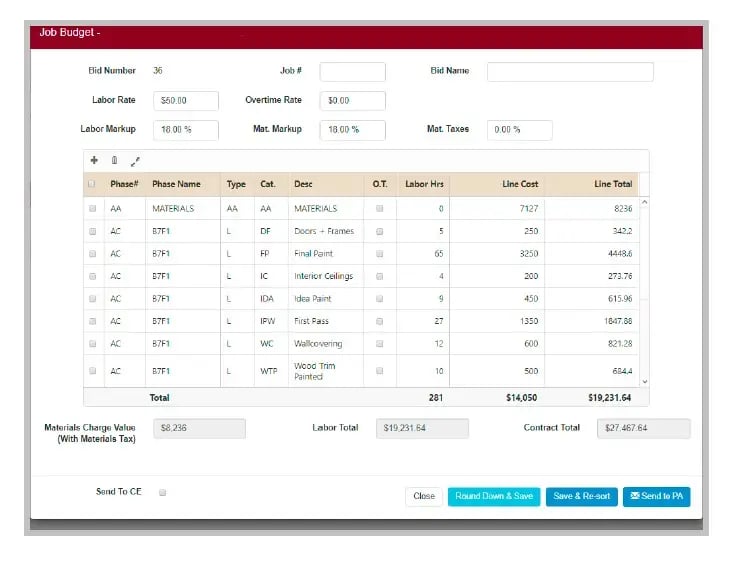
Task: Click into the Bid Name field
Action: [x=570, y=72]
